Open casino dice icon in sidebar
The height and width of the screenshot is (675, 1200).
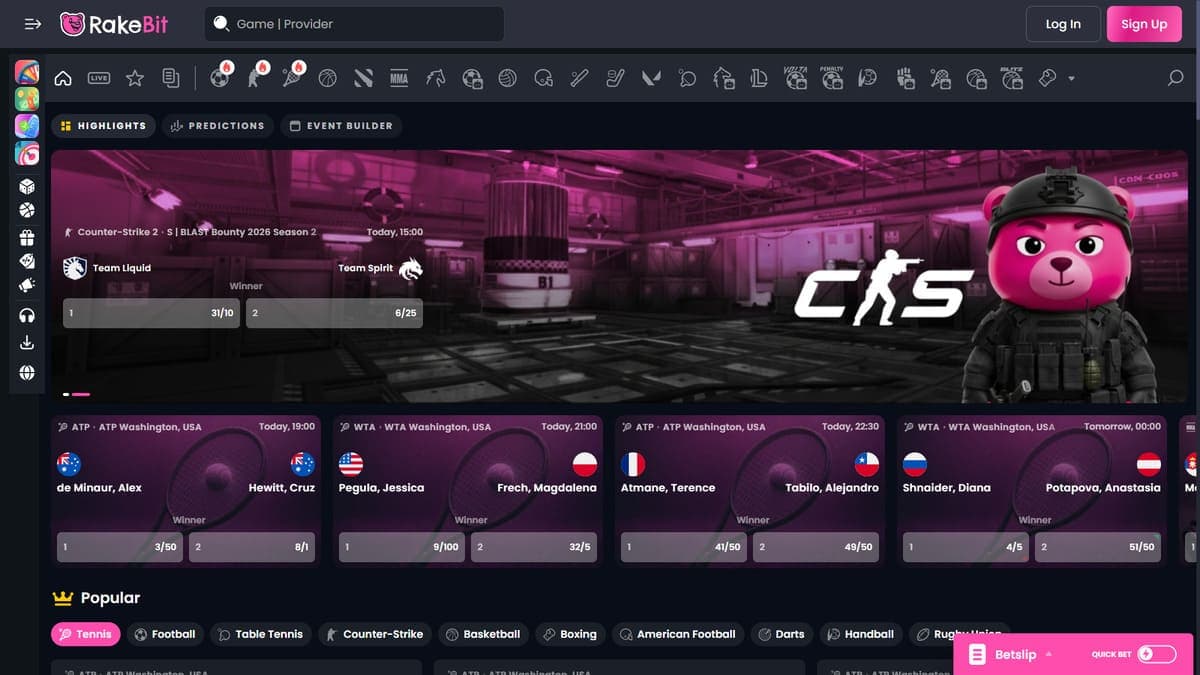click(x=27, y=186)
